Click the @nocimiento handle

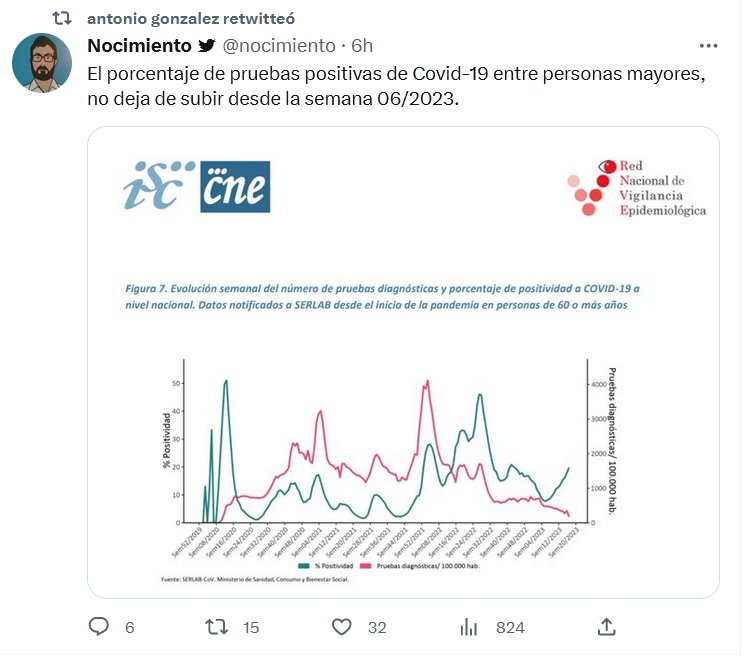[x=278, y=46]
